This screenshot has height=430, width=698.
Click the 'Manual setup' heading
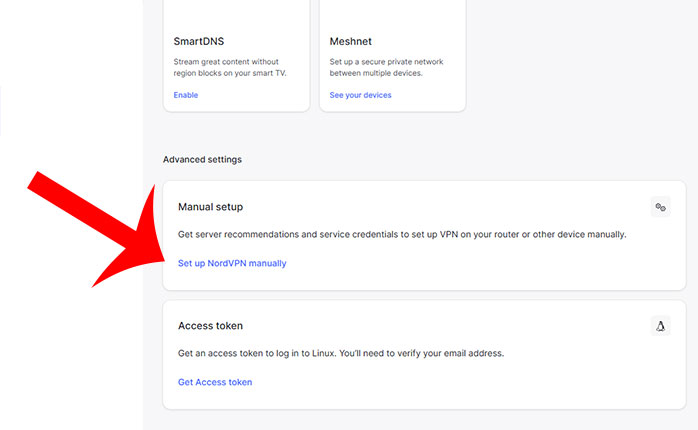click(x=210, y=207)
